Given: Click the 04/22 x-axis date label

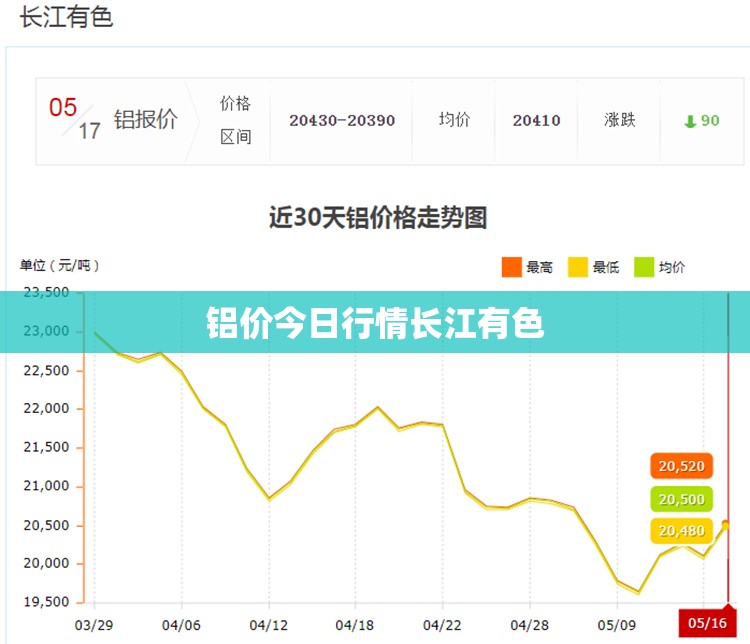Looking at the screenshot, I should (x=442, y=625).
